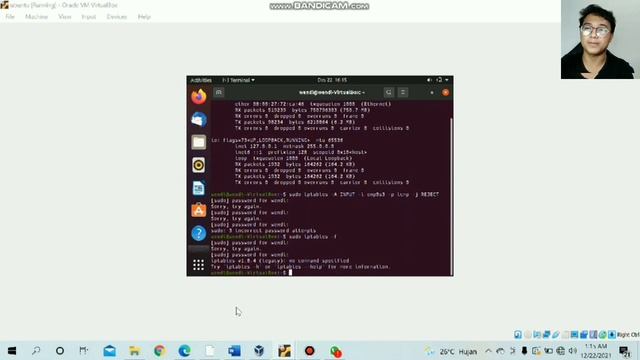Open the terminal hamburger menu
The image size is (640, 360).
(403, 92)
